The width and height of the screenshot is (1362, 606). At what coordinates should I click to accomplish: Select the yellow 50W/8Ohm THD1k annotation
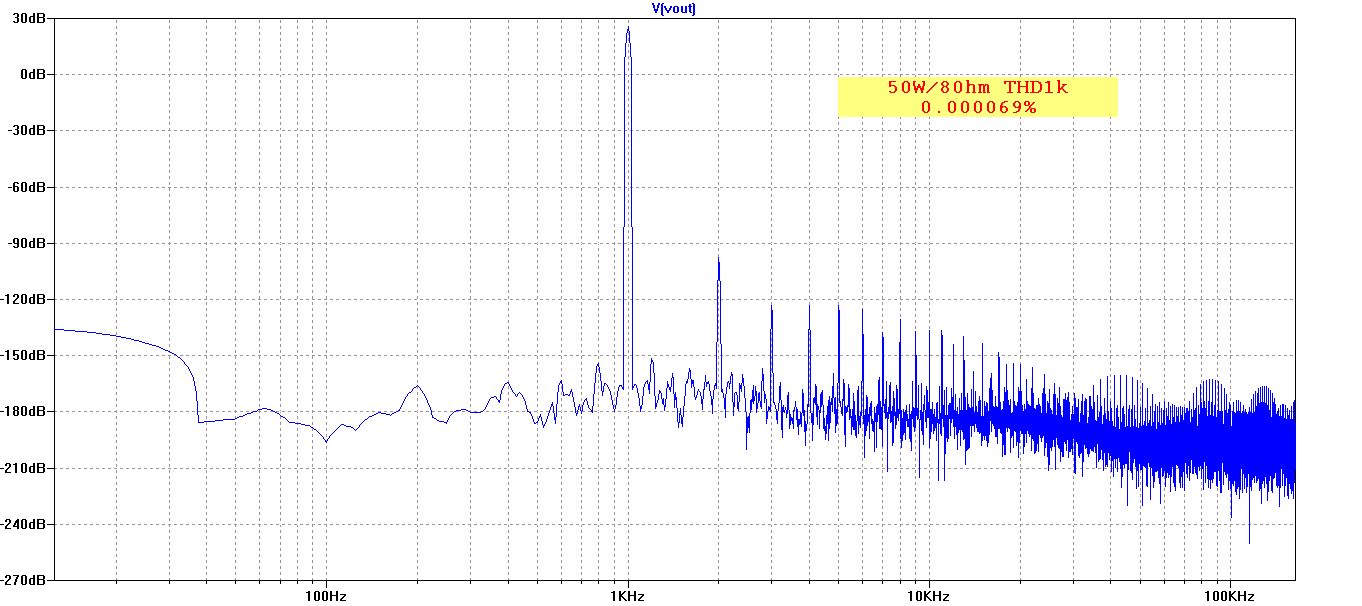point(977,97)
